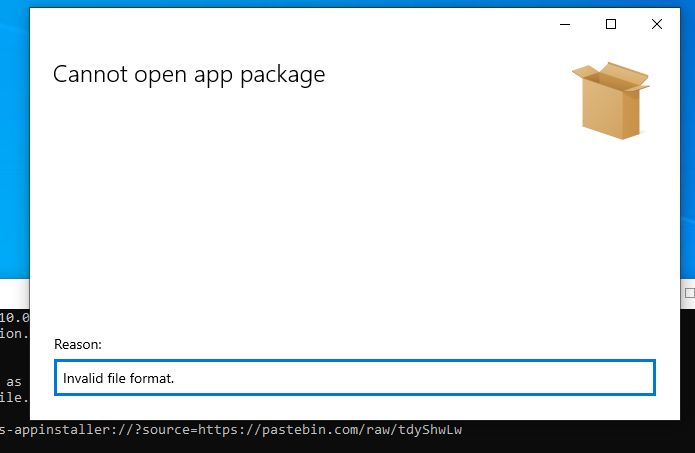The image size is (695, 453).
Task: Click the pastebin.com URL in the terminal
Action: click(330, 430)
